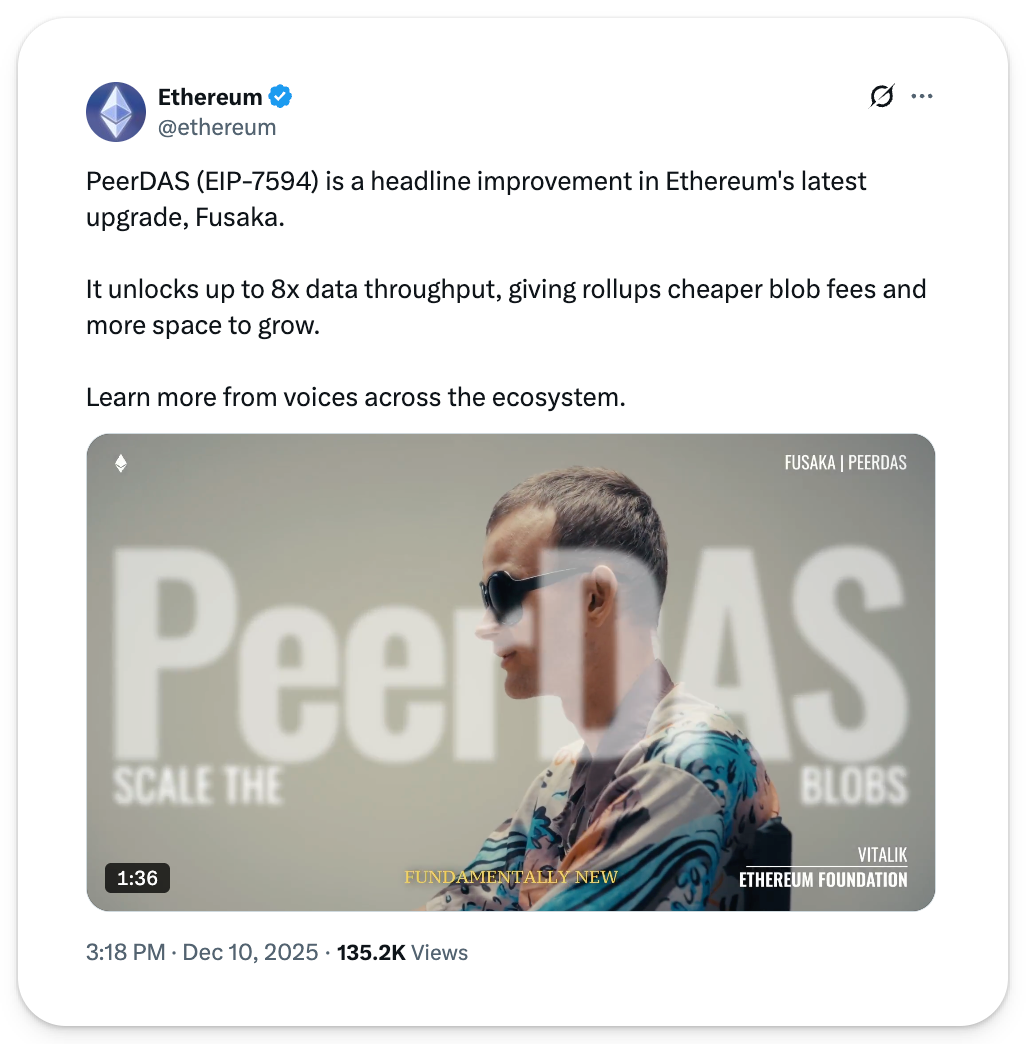Click the @ethereum handle
Viewport: 1026px width, 1044px height.
click(x=217, y=127)
